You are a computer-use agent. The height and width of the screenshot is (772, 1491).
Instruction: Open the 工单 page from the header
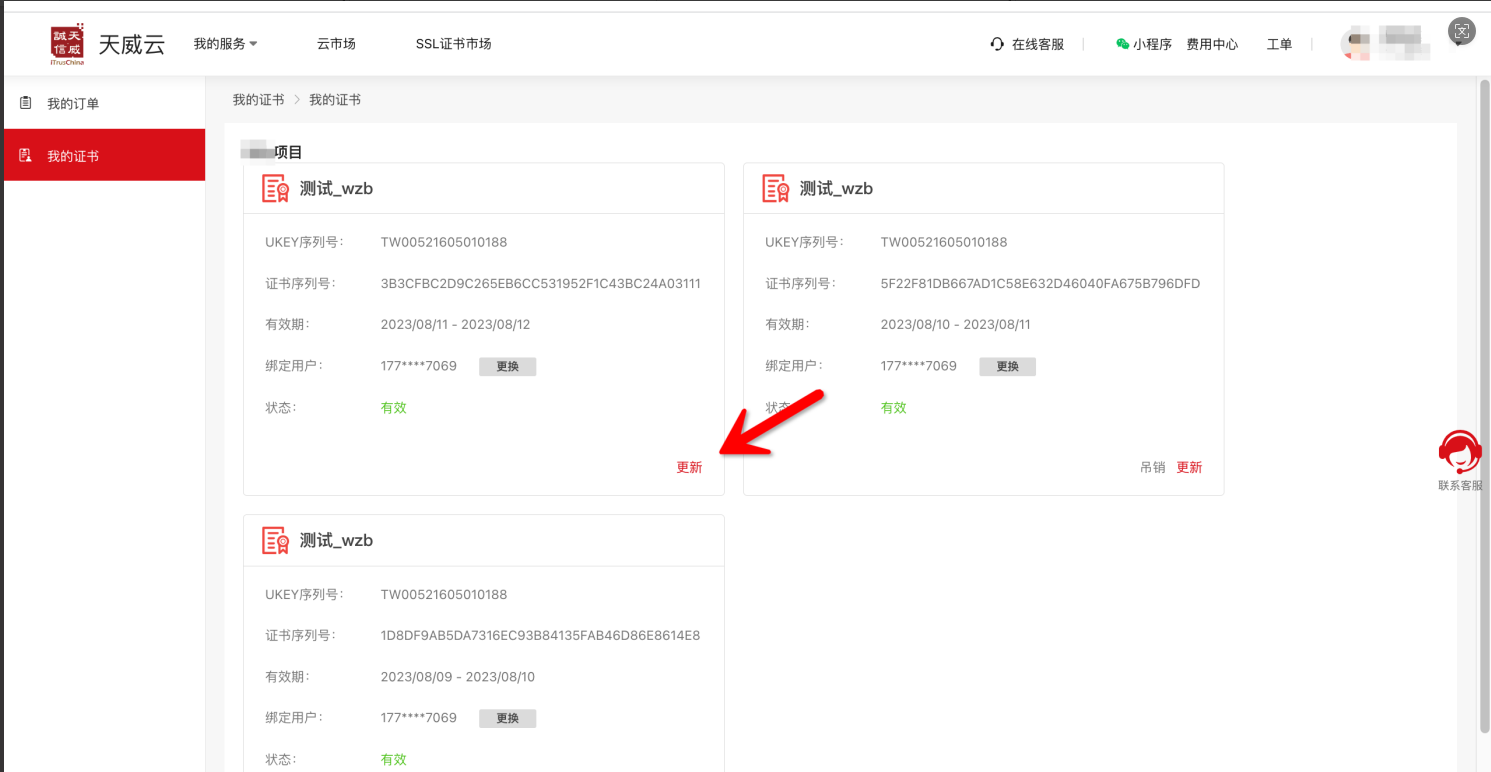[1279, 44]
